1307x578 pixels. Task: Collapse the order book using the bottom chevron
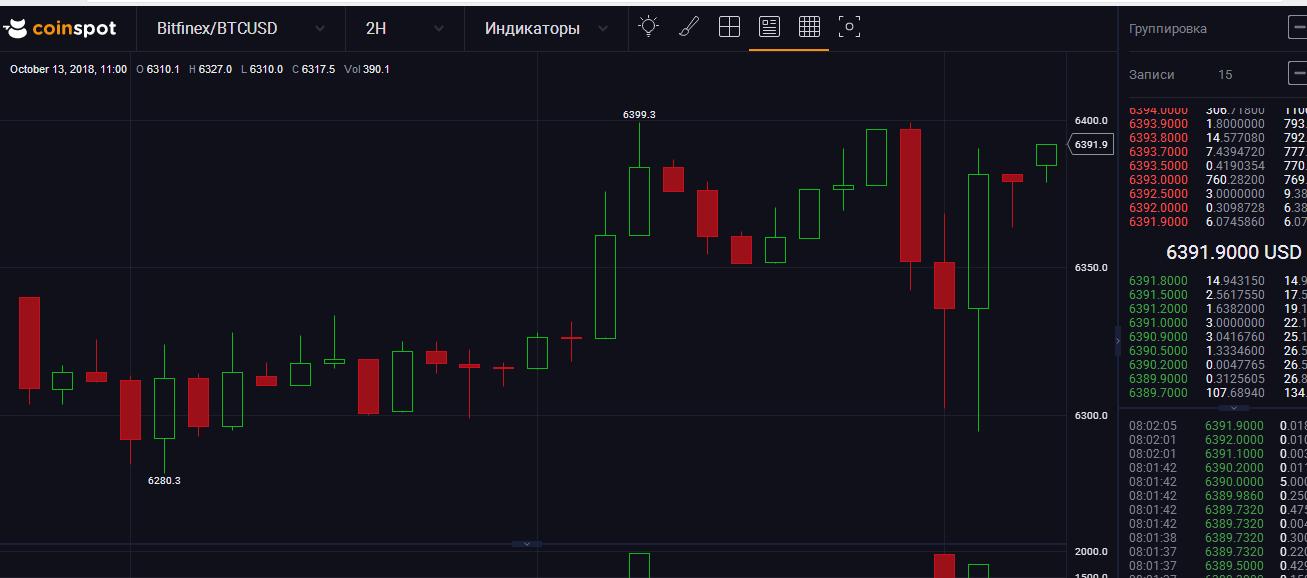(1233, 408)
